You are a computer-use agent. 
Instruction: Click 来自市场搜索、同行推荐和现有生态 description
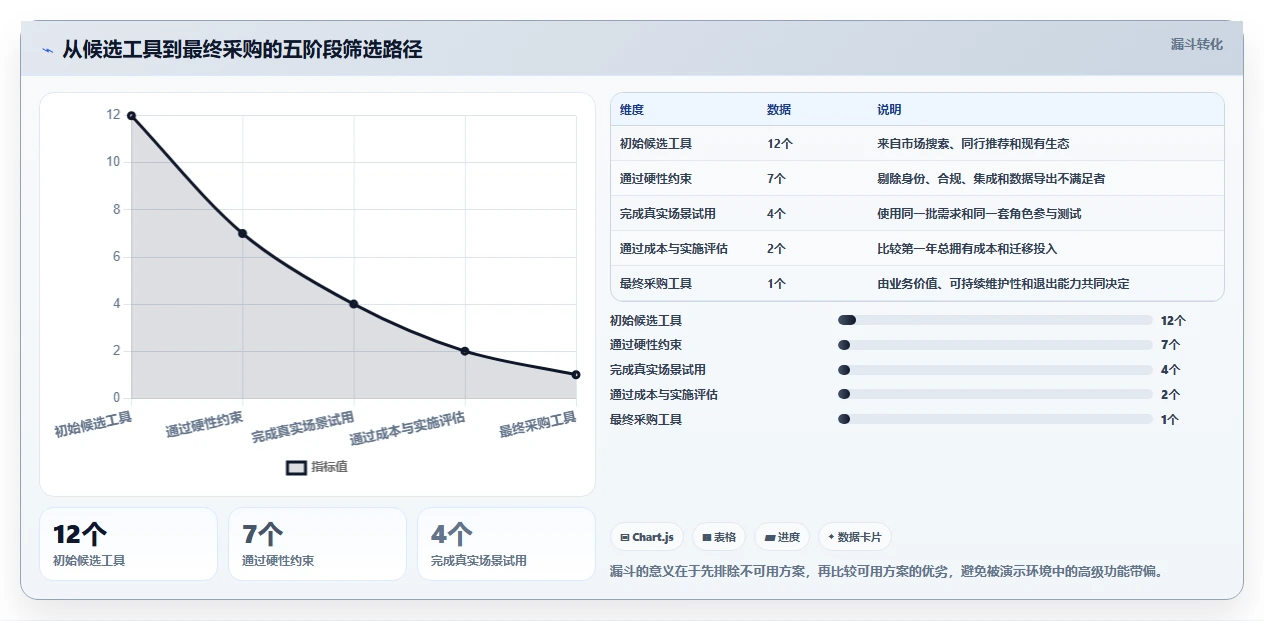click(x=973, y=144)
